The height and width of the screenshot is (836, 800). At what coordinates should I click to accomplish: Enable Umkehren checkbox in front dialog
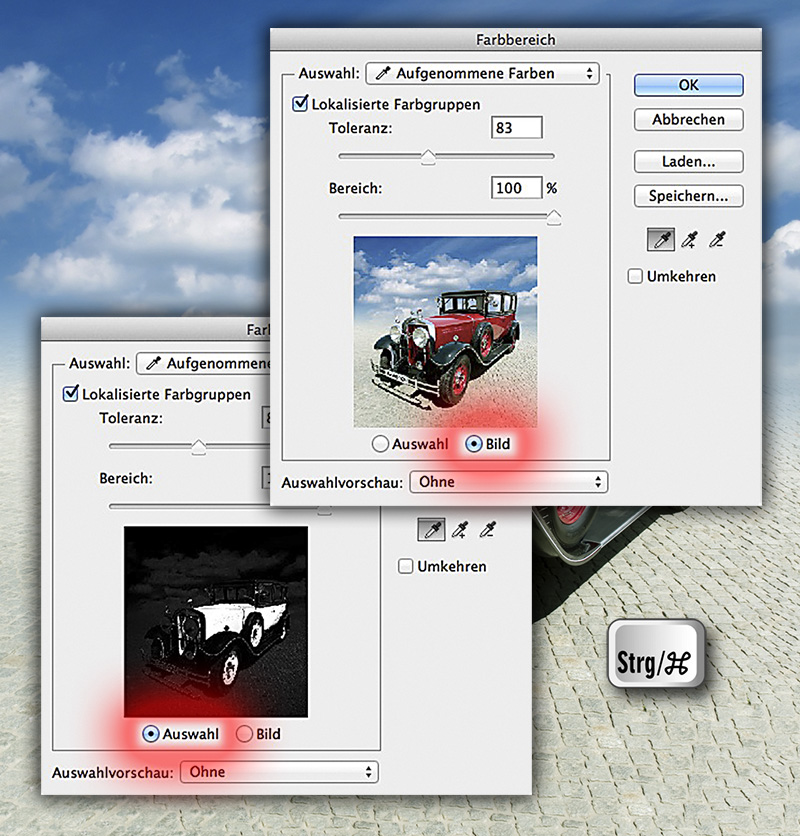[x=635, y=276]
